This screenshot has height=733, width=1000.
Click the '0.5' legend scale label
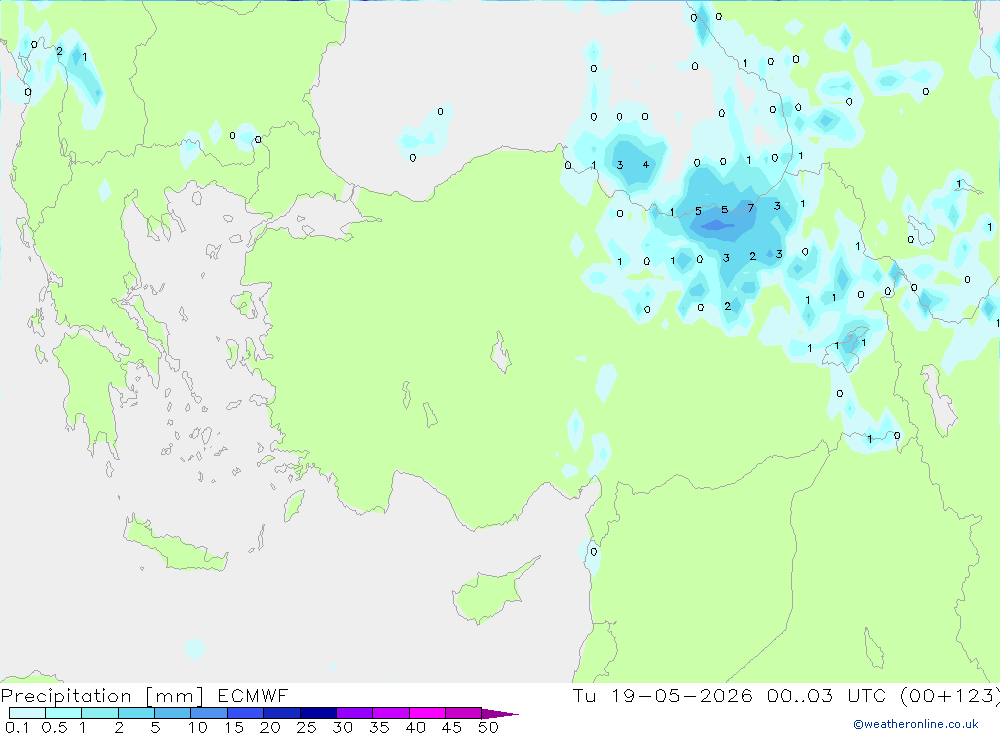coord(54,727)
